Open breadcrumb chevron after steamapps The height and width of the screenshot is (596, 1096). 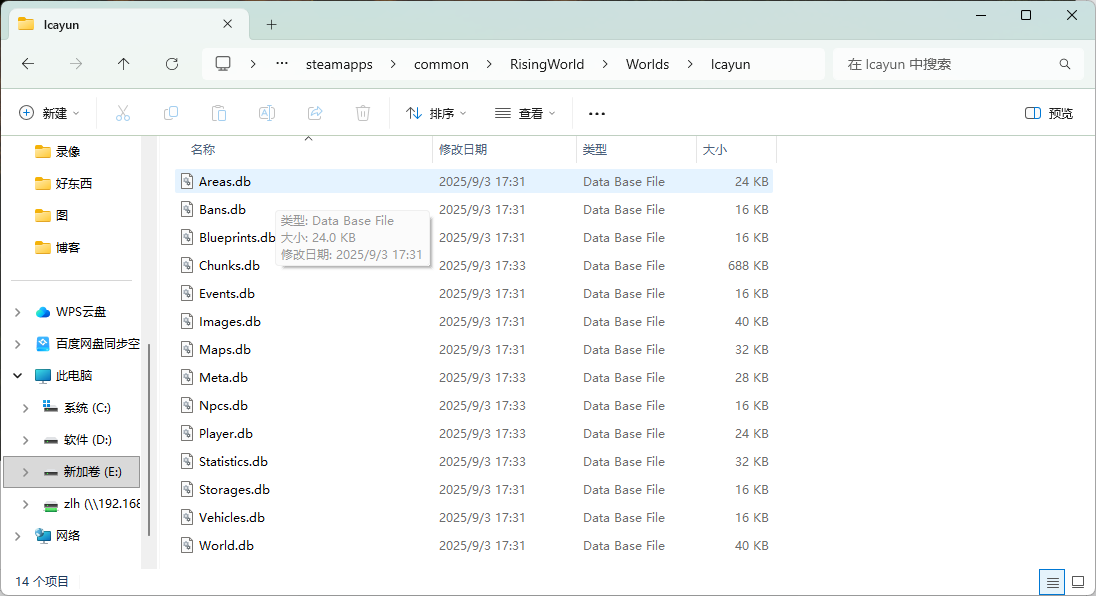pyautogui.click(x=394, y=64)
